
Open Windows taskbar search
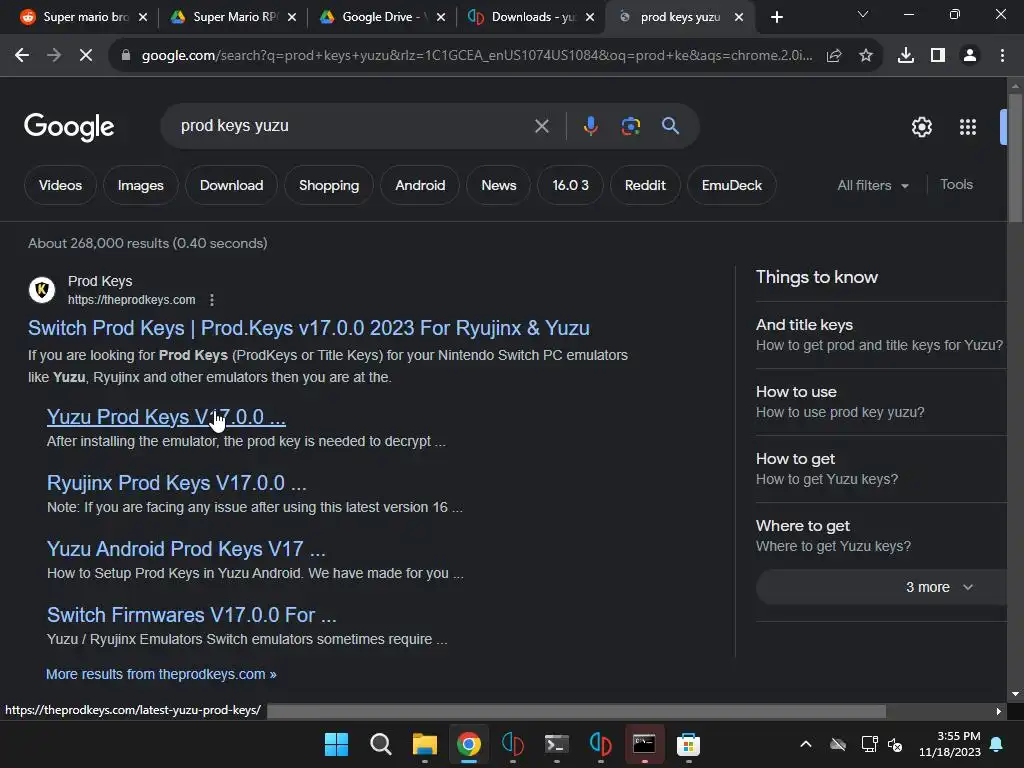pyautogui.click(x=380, y=744)
